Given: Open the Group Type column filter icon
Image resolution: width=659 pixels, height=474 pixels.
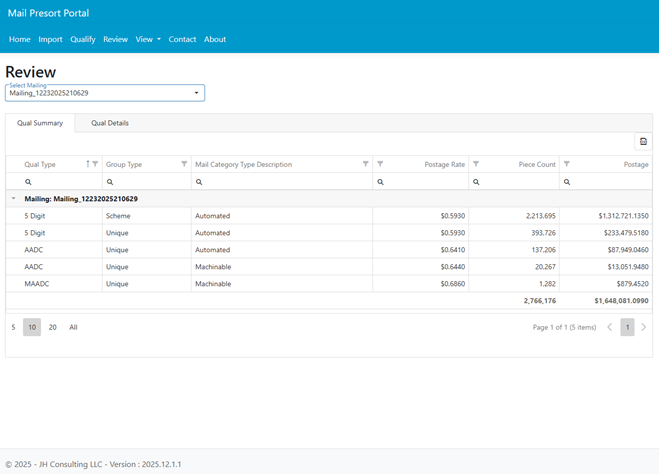Looking at the screenshot, I should coord(184,164).
